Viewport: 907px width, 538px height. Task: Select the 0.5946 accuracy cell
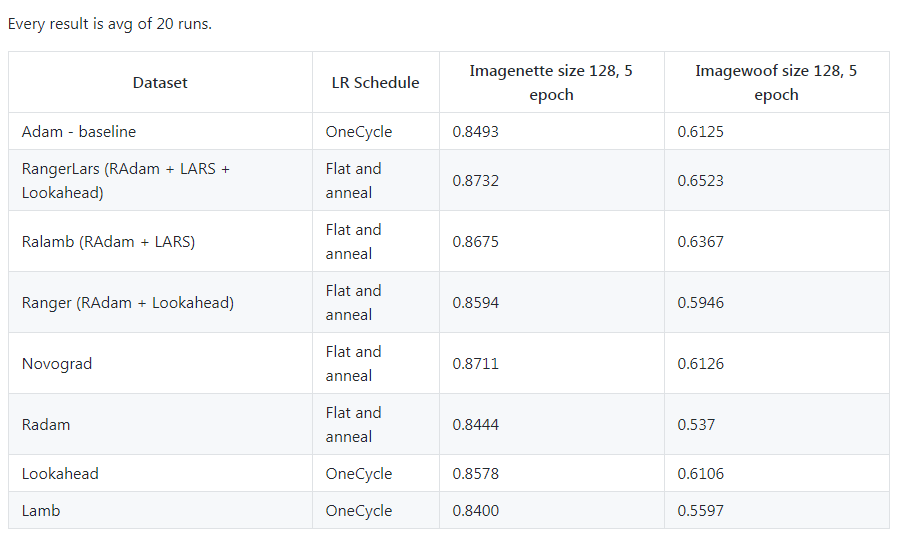click(700, 302)
